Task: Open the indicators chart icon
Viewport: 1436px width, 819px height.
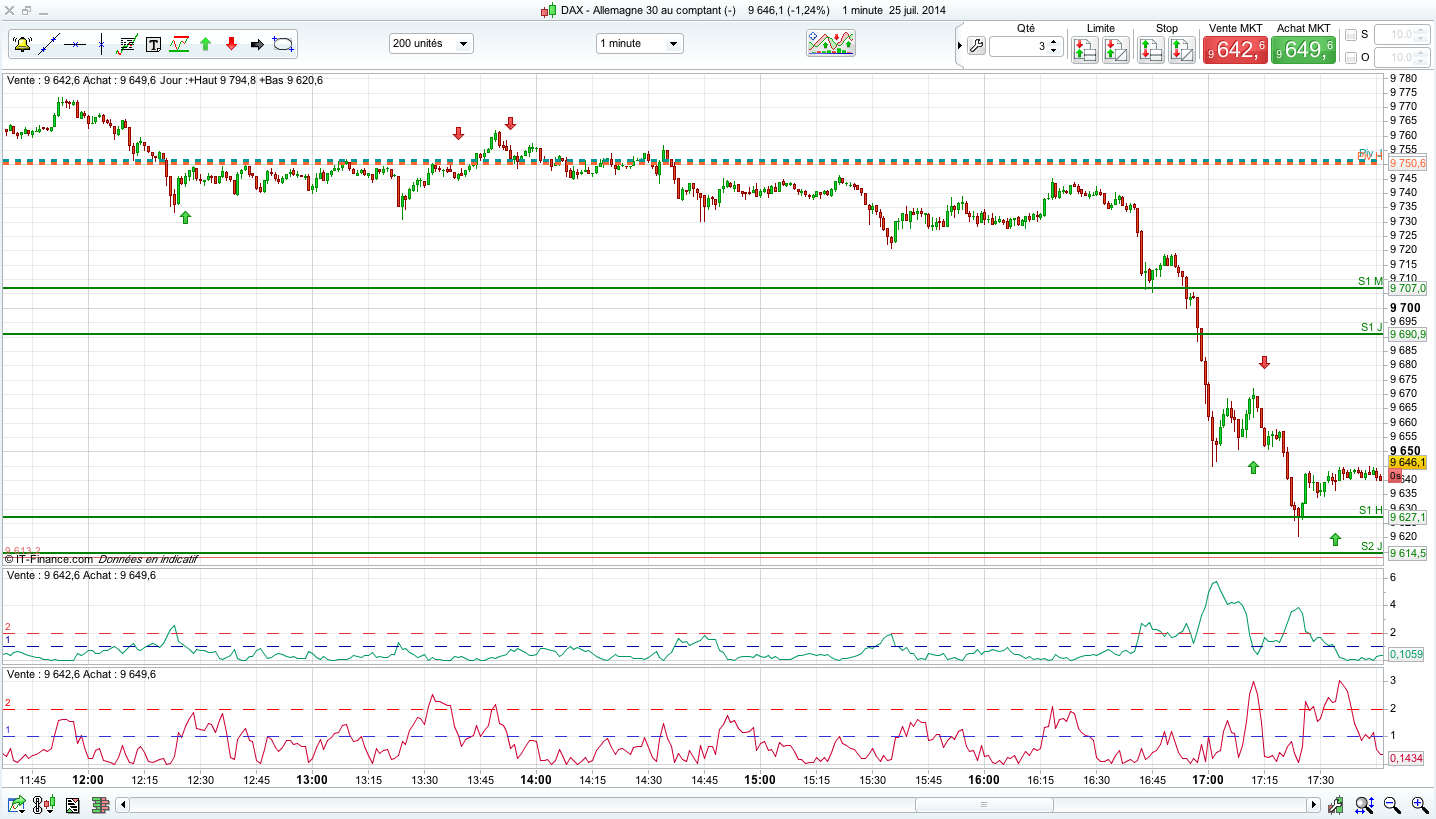Action: pos(831,43)
